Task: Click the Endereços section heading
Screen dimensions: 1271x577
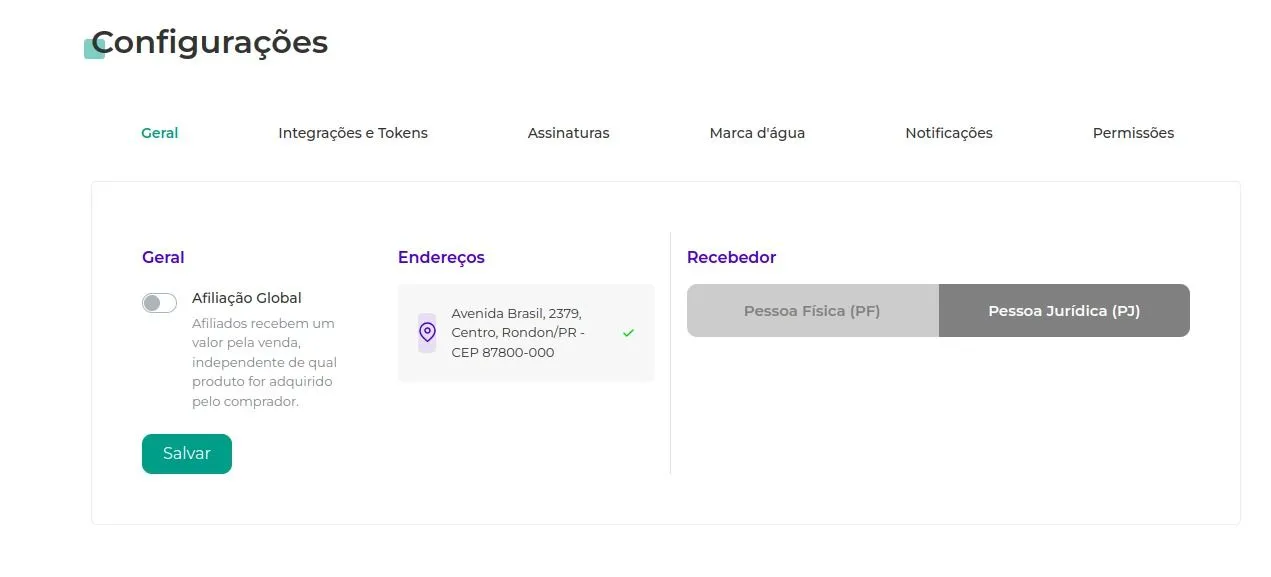Action: [x=441, y=258]
